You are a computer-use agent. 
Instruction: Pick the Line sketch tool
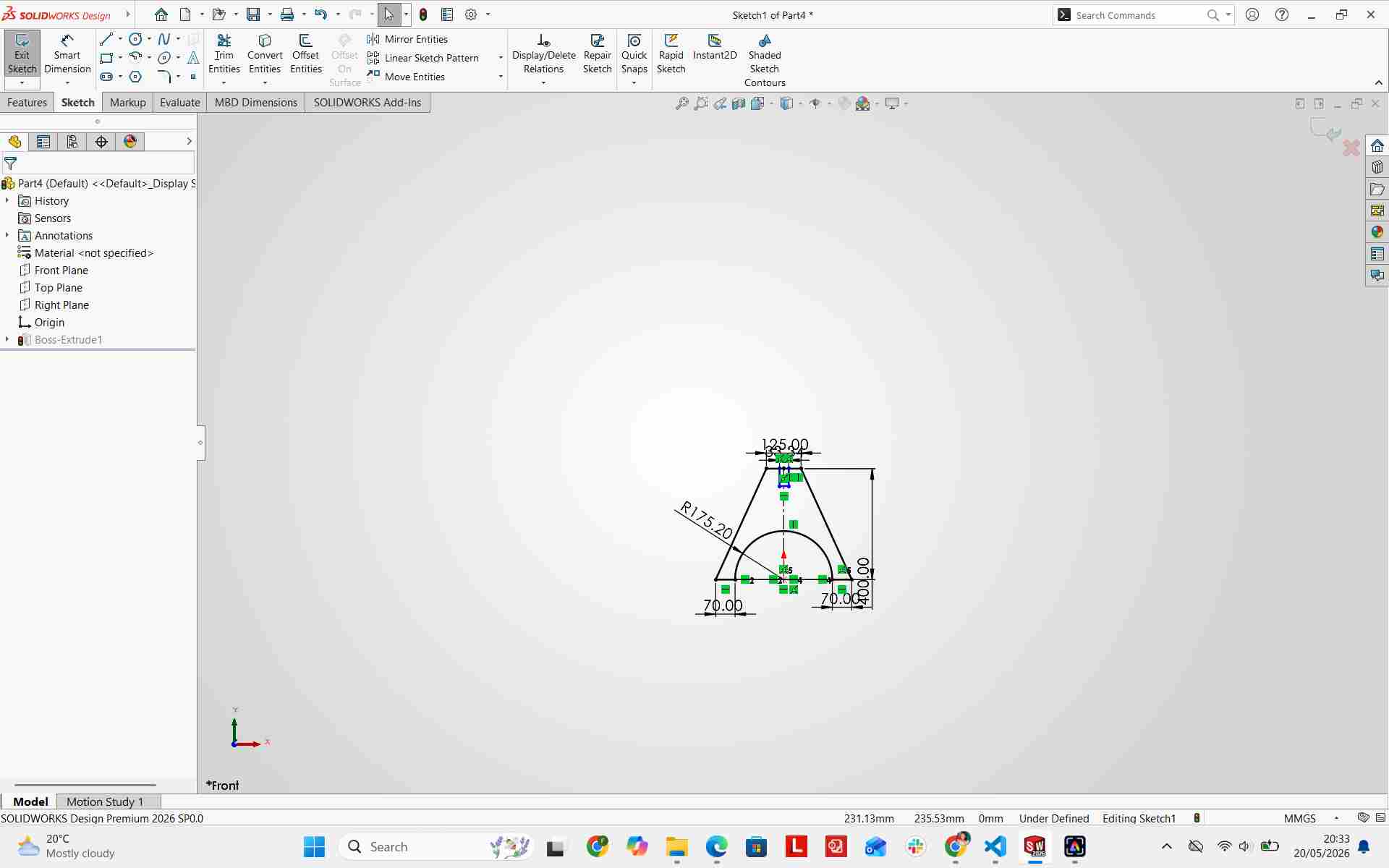pyautogui.click(x=106, y=39)
